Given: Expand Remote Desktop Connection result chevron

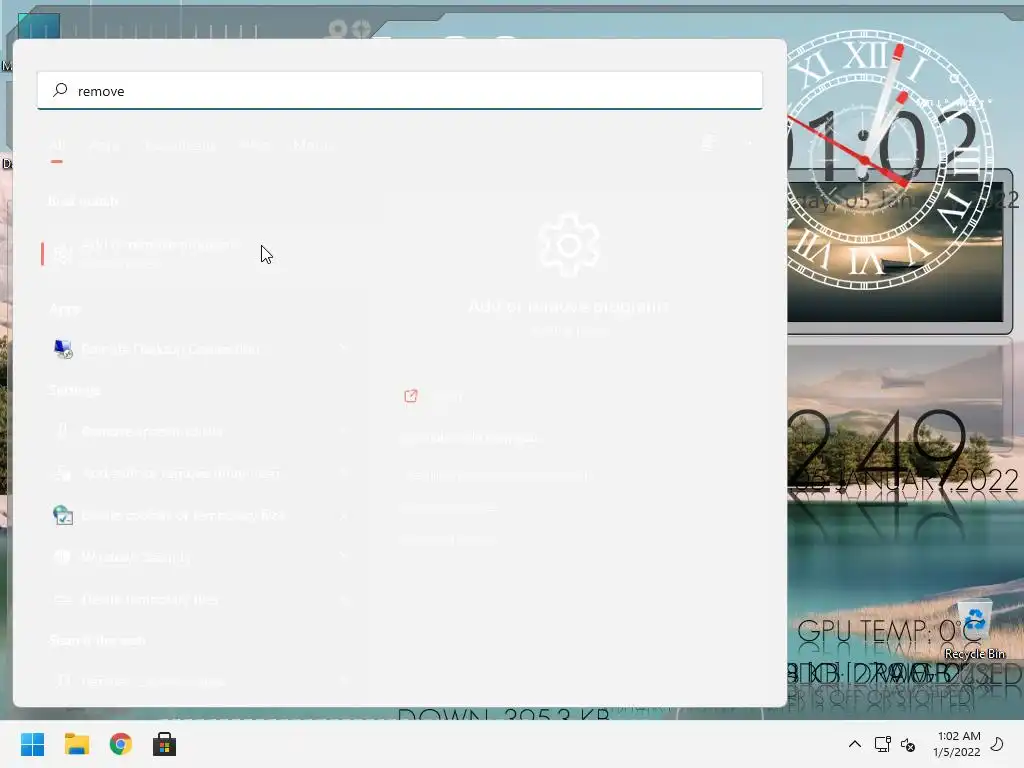Looking at the screenshot, I should [x=344, y=349].
